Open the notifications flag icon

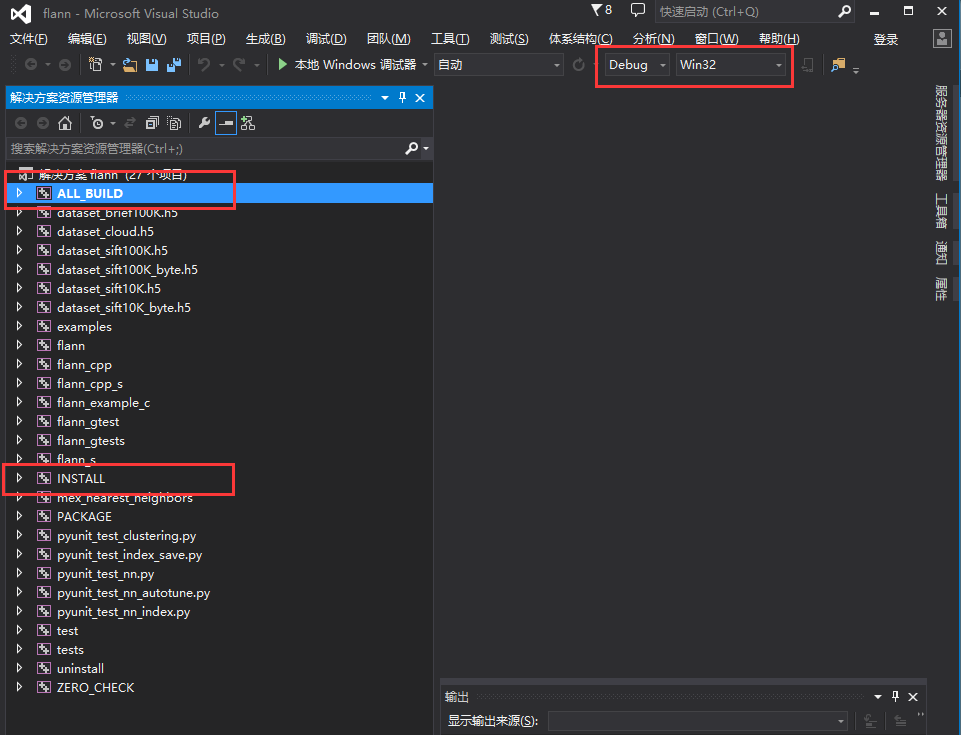click(601, 10)
